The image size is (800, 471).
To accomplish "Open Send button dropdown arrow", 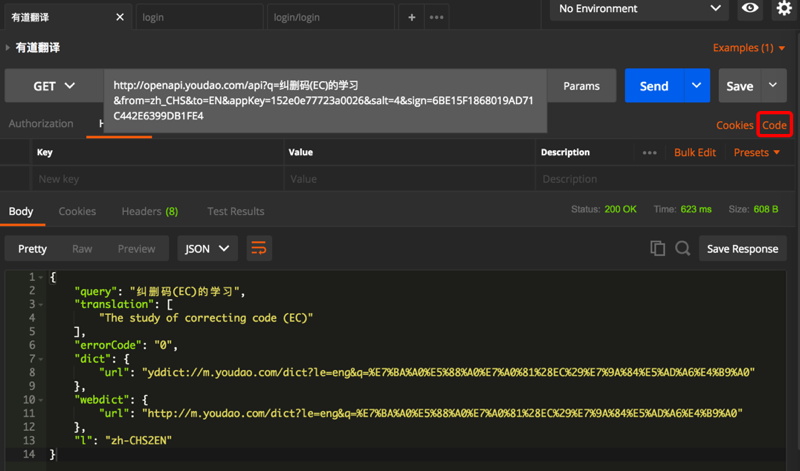I will 696,86.
